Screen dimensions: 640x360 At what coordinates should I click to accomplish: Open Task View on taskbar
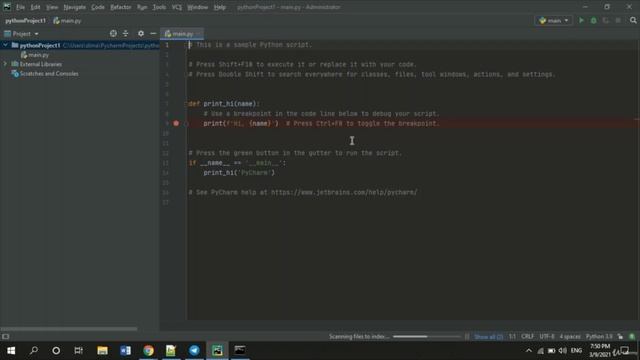click(78, 350)
